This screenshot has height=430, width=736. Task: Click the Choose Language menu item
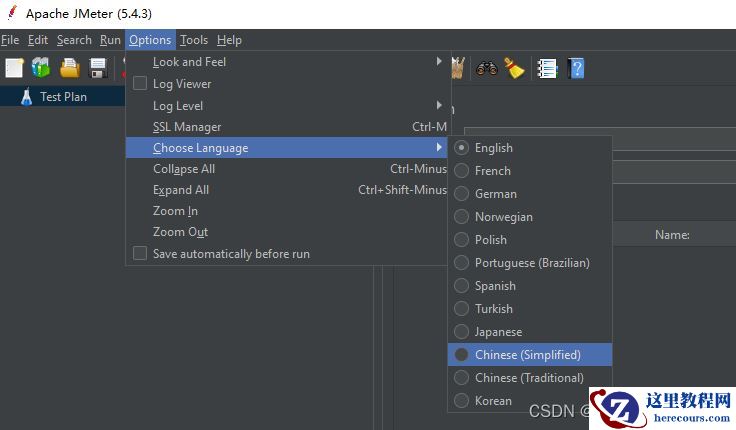[x=287, y=148]
